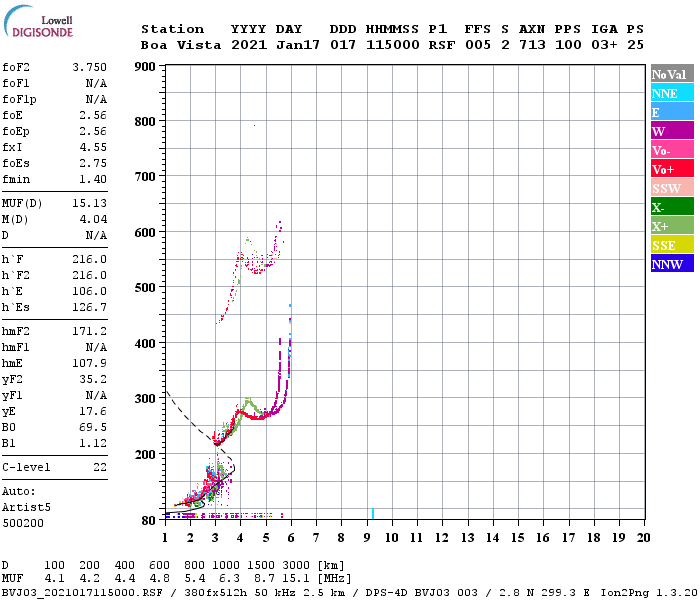
Task: Select the NoVal gray legend swatch
Action: [x=672, y=74]
